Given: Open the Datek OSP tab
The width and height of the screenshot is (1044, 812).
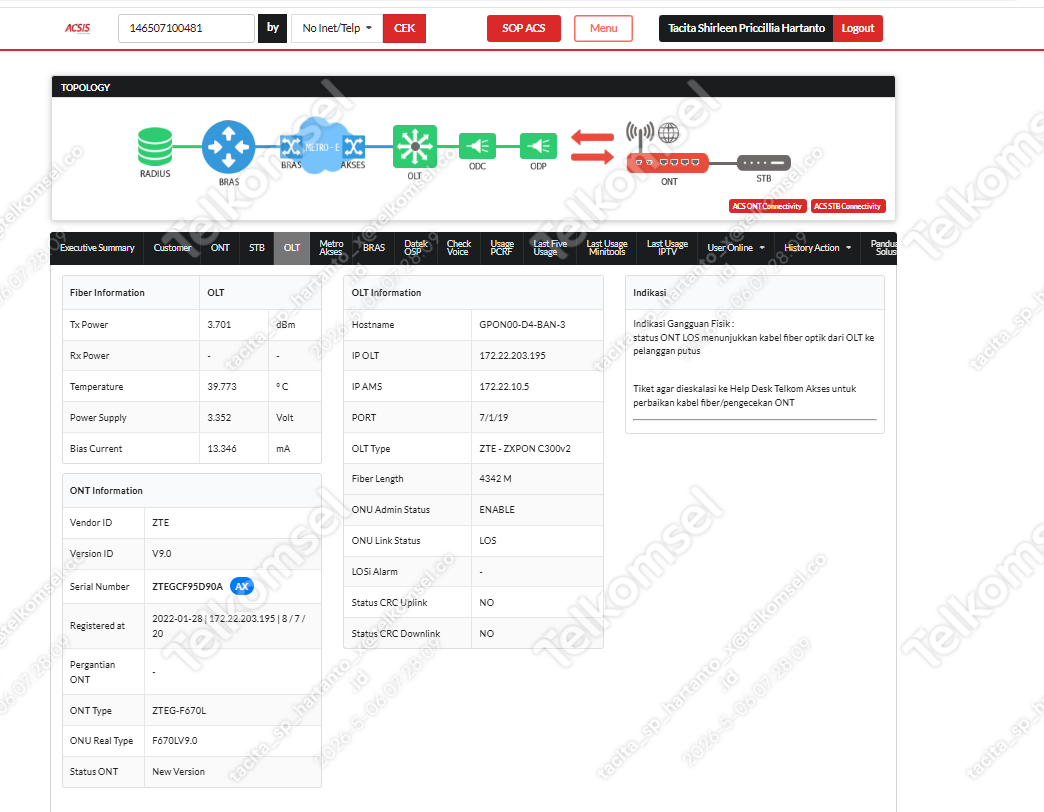Looking at the screenshot, I should click(x=415, y=248).
